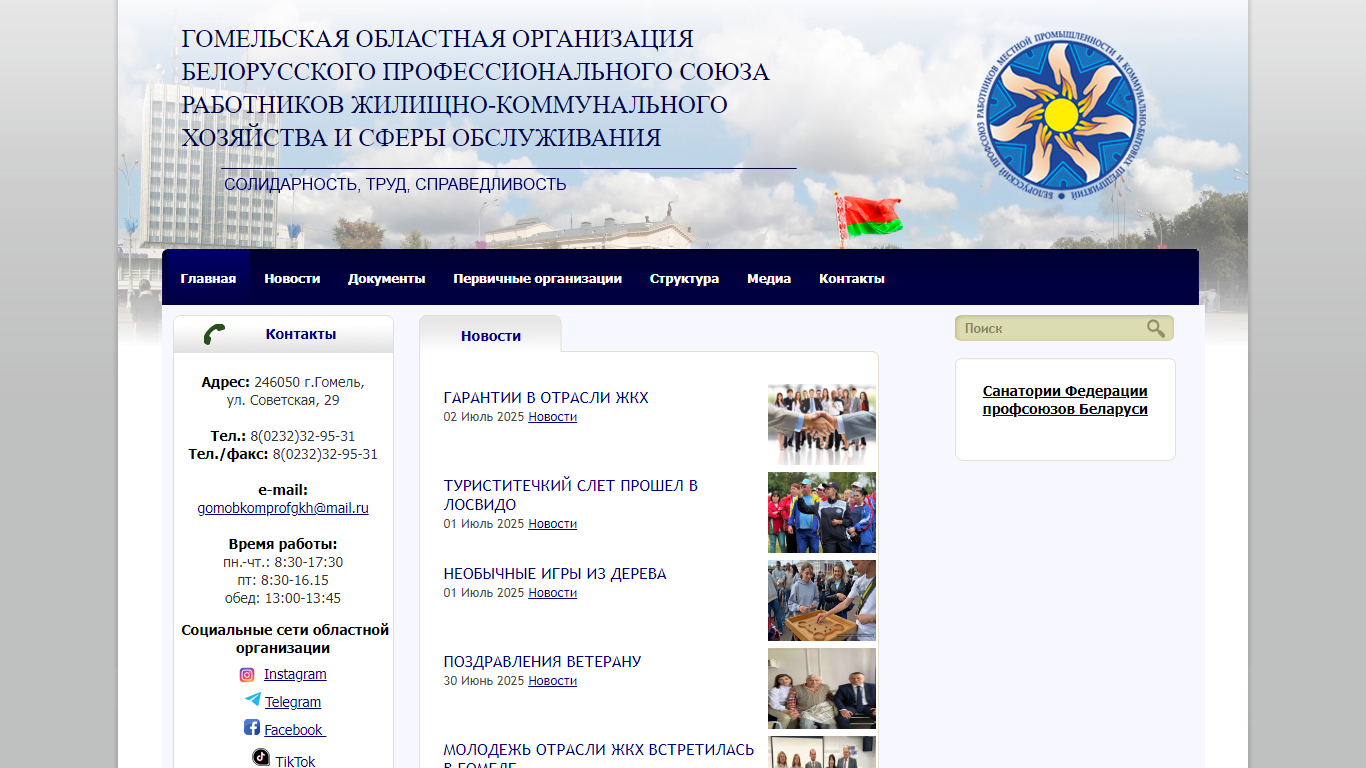This screenshot has height=768, width=1366.
Task: Open the Контакты menu item in navigation bar
Action: (852, 278)
